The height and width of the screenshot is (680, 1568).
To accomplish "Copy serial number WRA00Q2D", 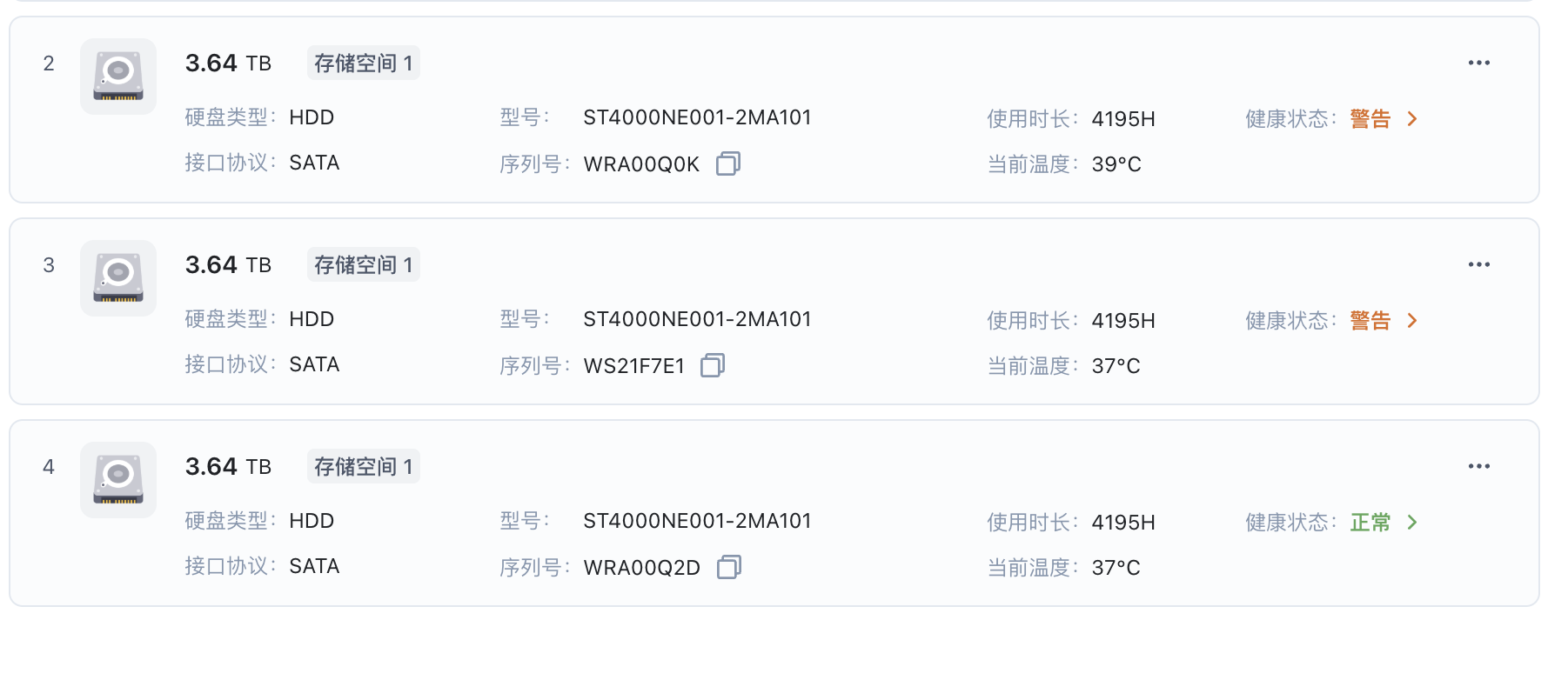I will pyautogui.click(x=729, y=567).
